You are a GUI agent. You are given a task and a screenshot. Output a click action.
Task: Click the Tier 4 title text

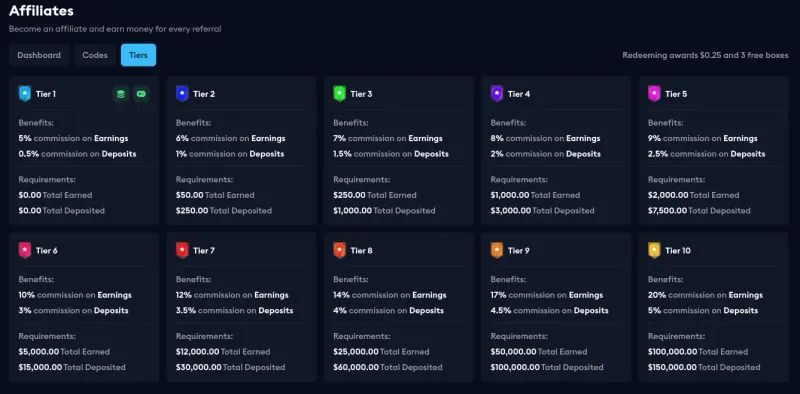(519, 94)
